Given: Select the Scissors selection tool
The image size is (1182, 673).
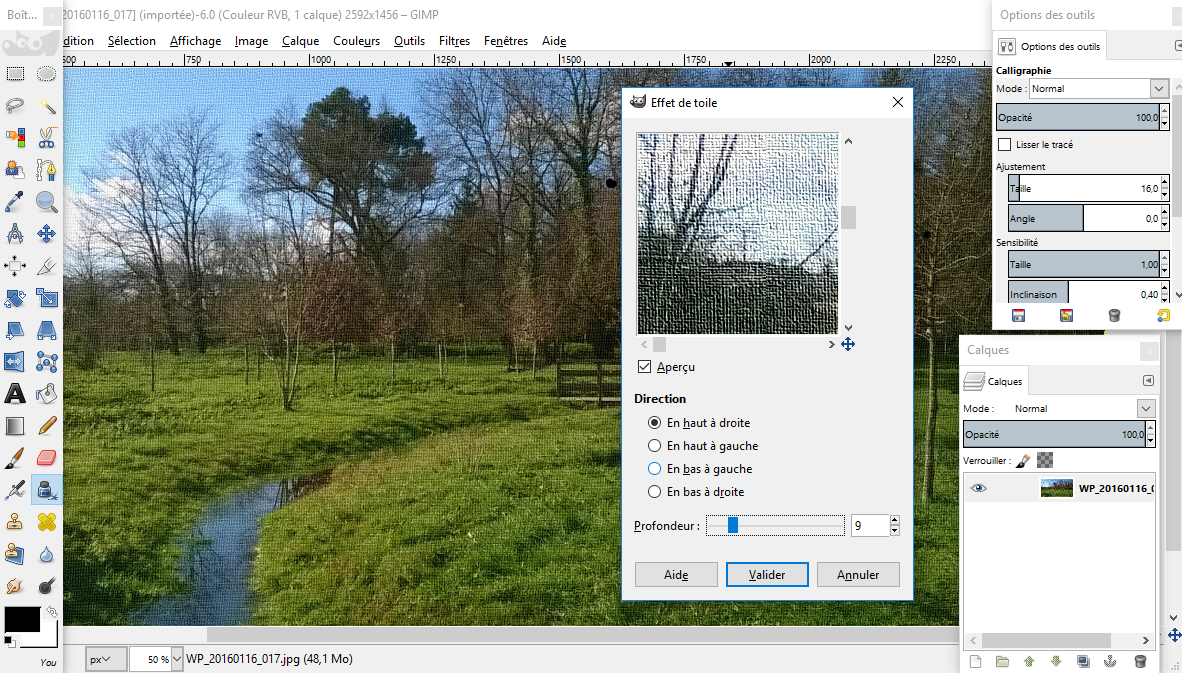Looking at the screenshot, I should (x=46, y=138).
